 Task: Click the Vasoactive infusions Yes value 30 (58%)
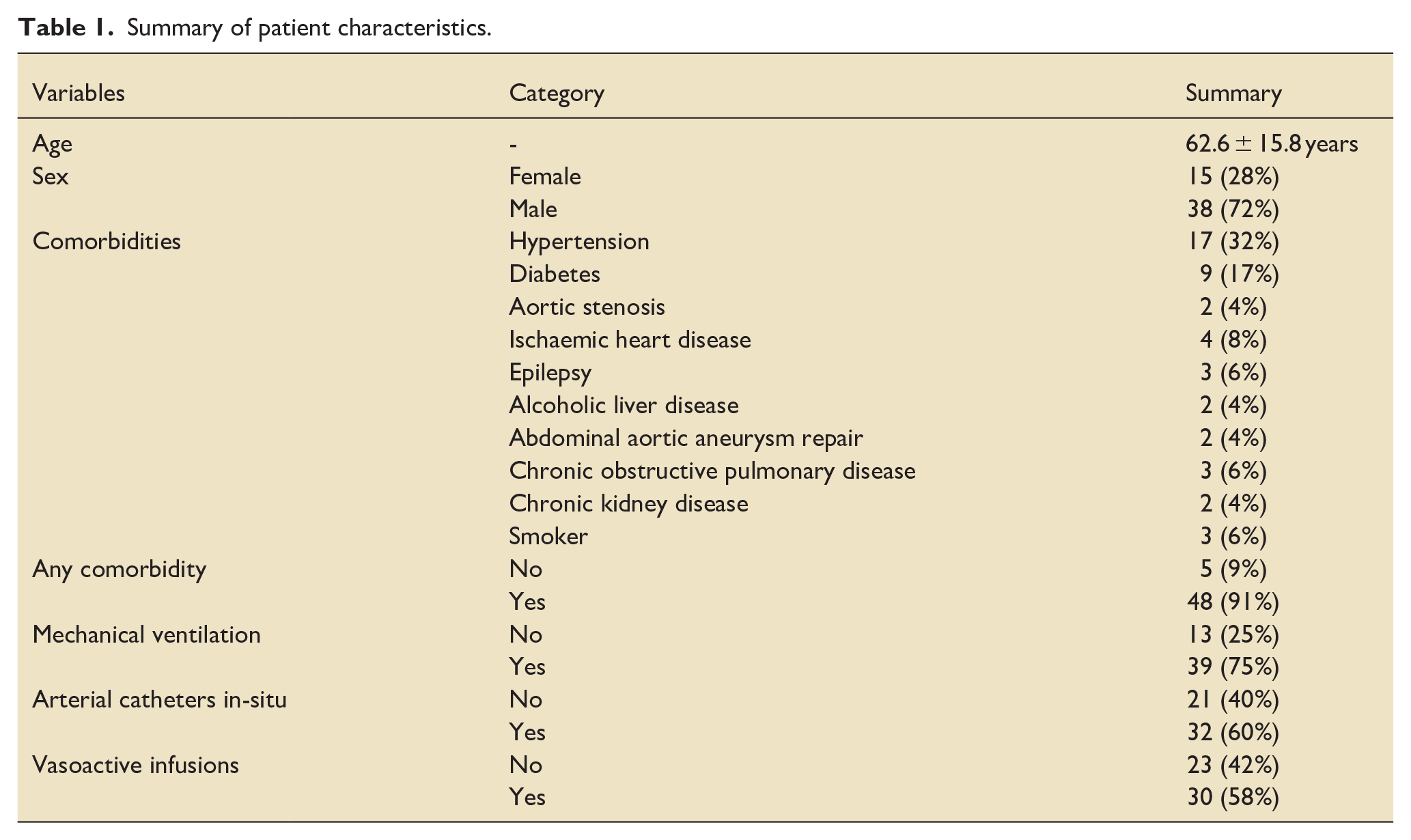click(x=1233, y=798)
